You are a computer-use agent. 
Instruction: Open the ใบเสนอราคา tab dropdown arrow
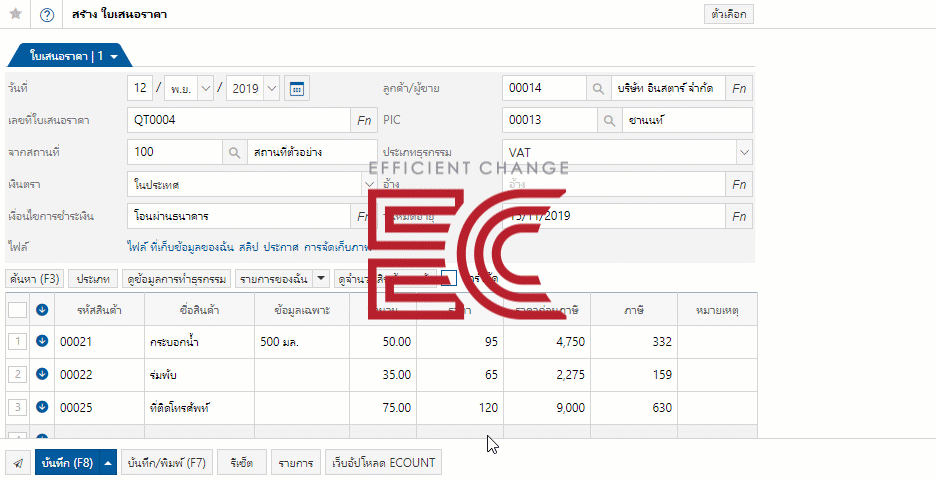click(x=114, y=57)
